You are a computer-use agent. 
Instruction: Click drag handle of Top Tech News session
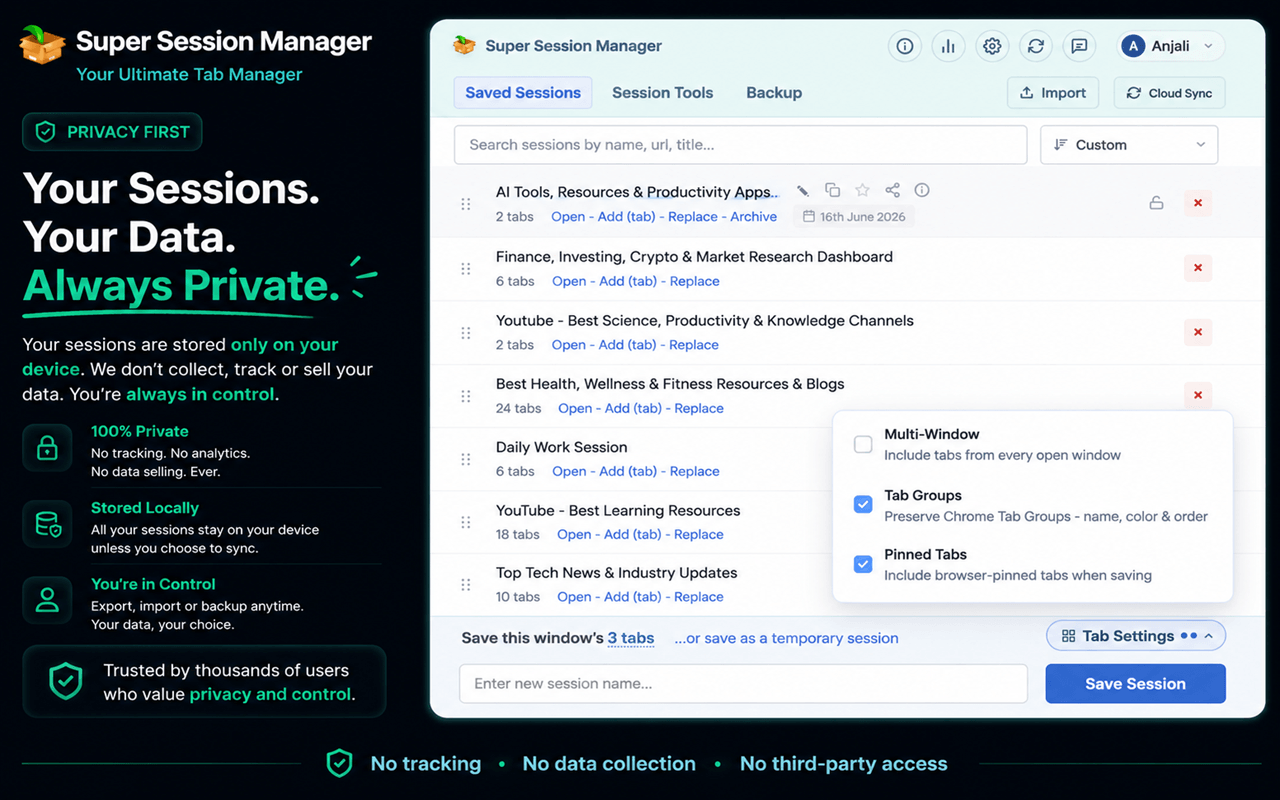coord(466,585)
